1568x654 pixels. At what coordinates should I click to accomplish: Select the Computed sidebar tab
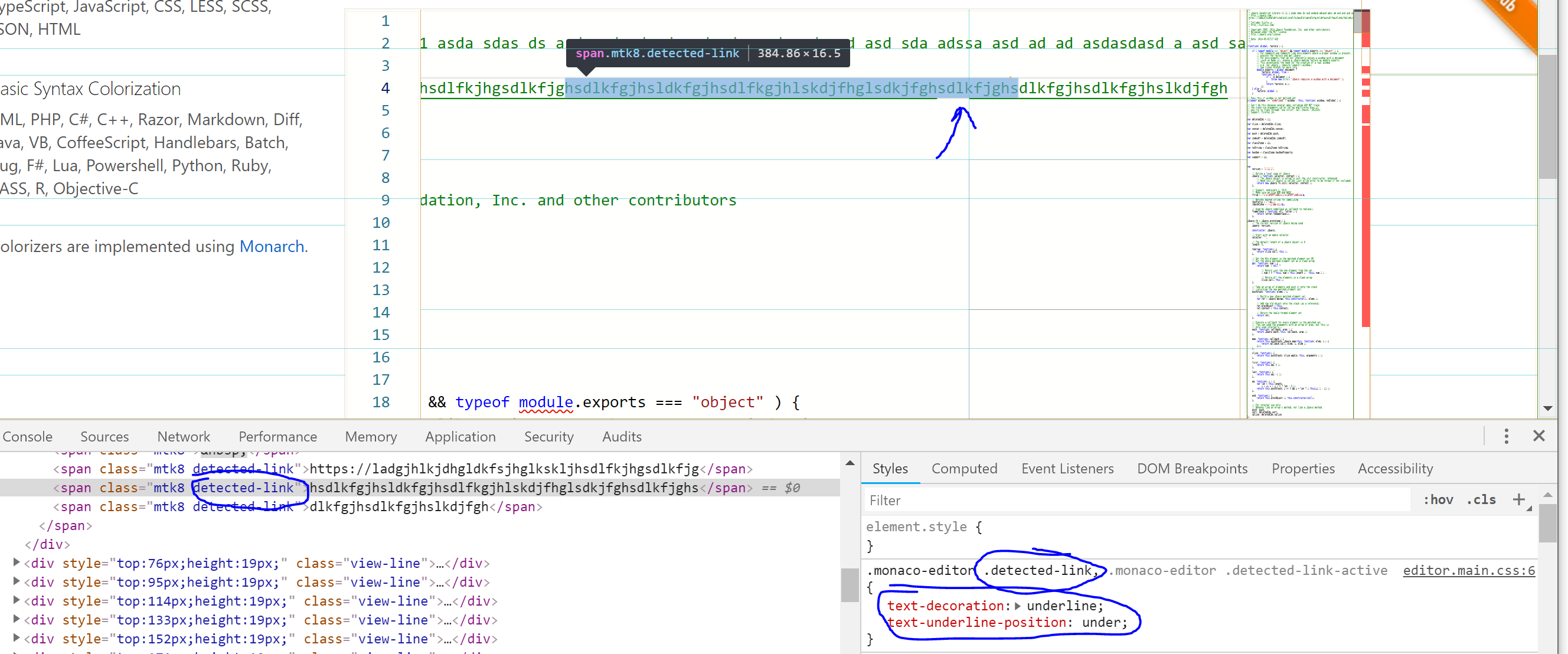[x=964, y=469]
